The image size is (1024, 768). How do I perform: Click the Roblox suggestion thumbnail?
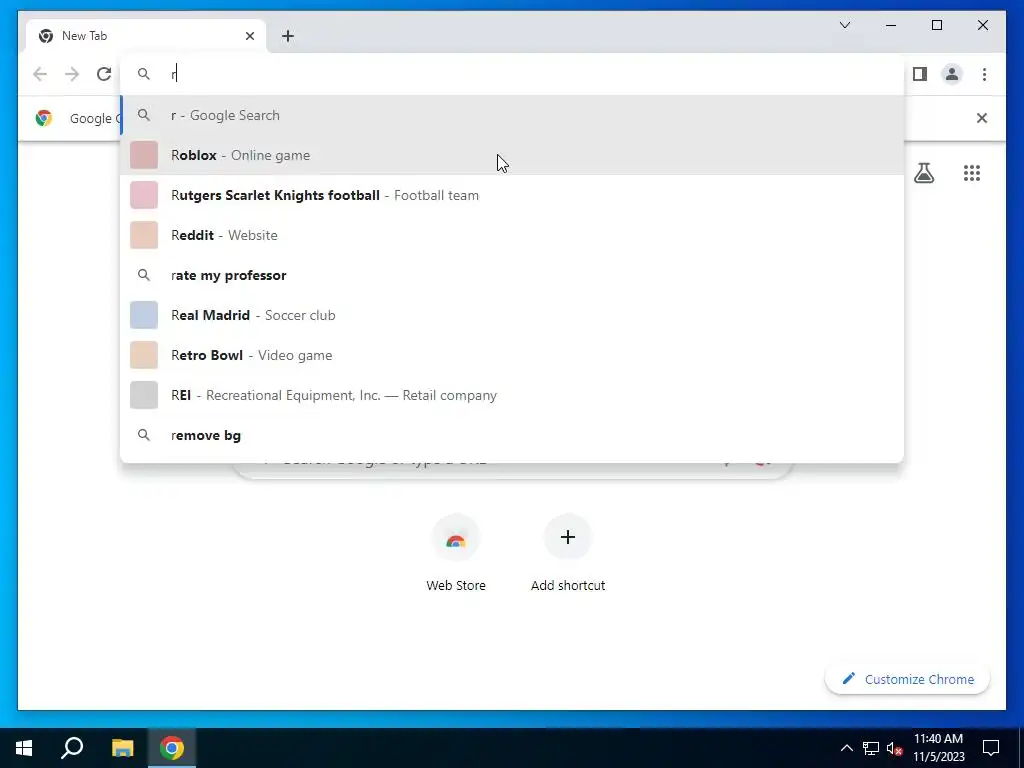click(x=144, y=155)
